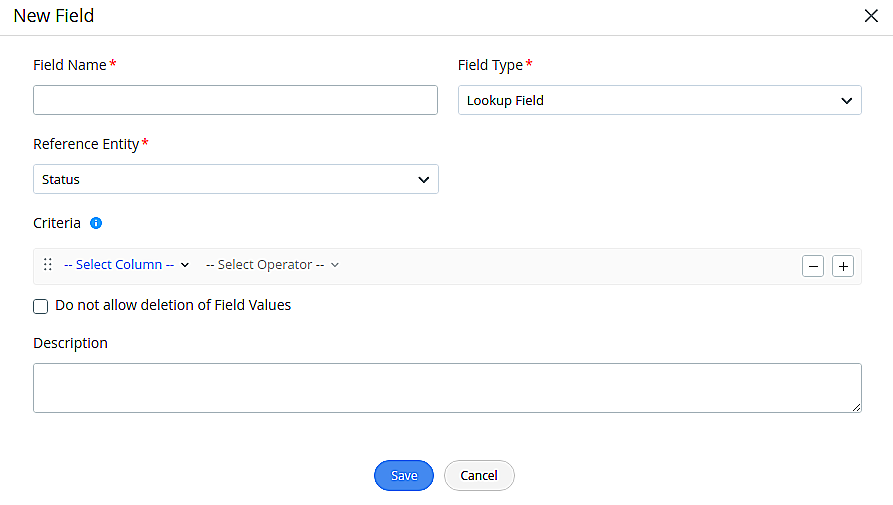Close the New Field dialog
893x505 pixels.
(871, 16)
